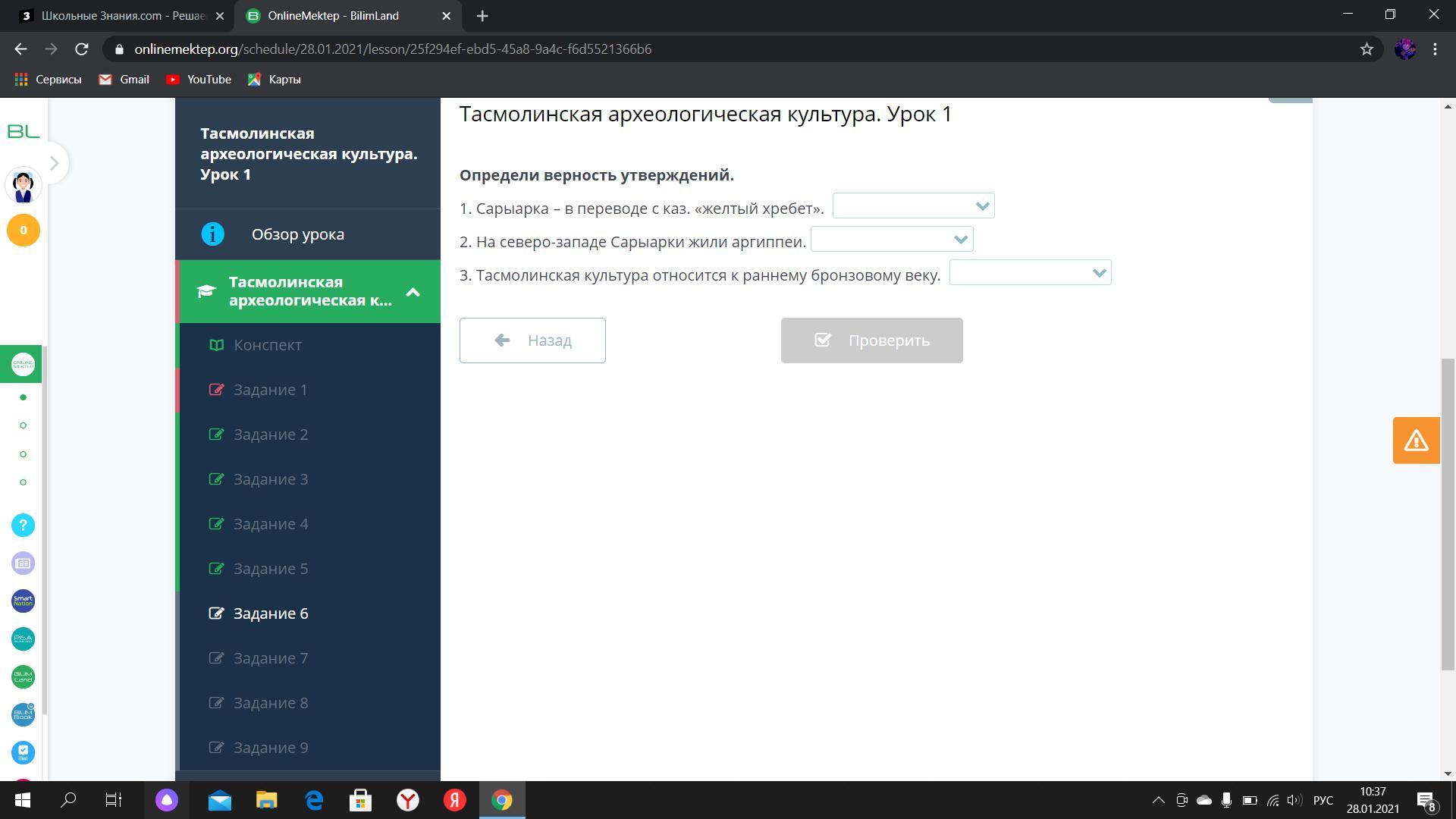Bookmark page with star icon
Image resolution: width=1456 pixels, height=819 pixels.
(1367, 49)
